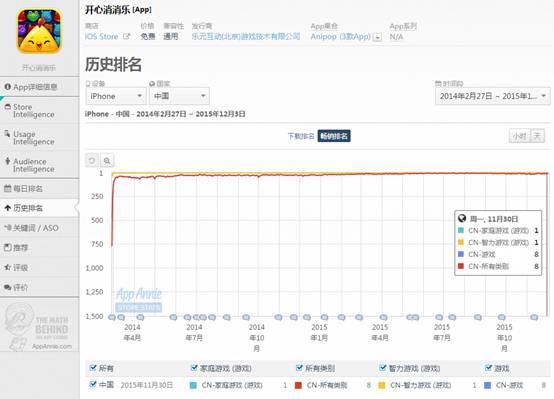
Task: Toggle the 家庭游戏 (游戏) checkbox
Action: pyautogui.click(x=194, y=368)
